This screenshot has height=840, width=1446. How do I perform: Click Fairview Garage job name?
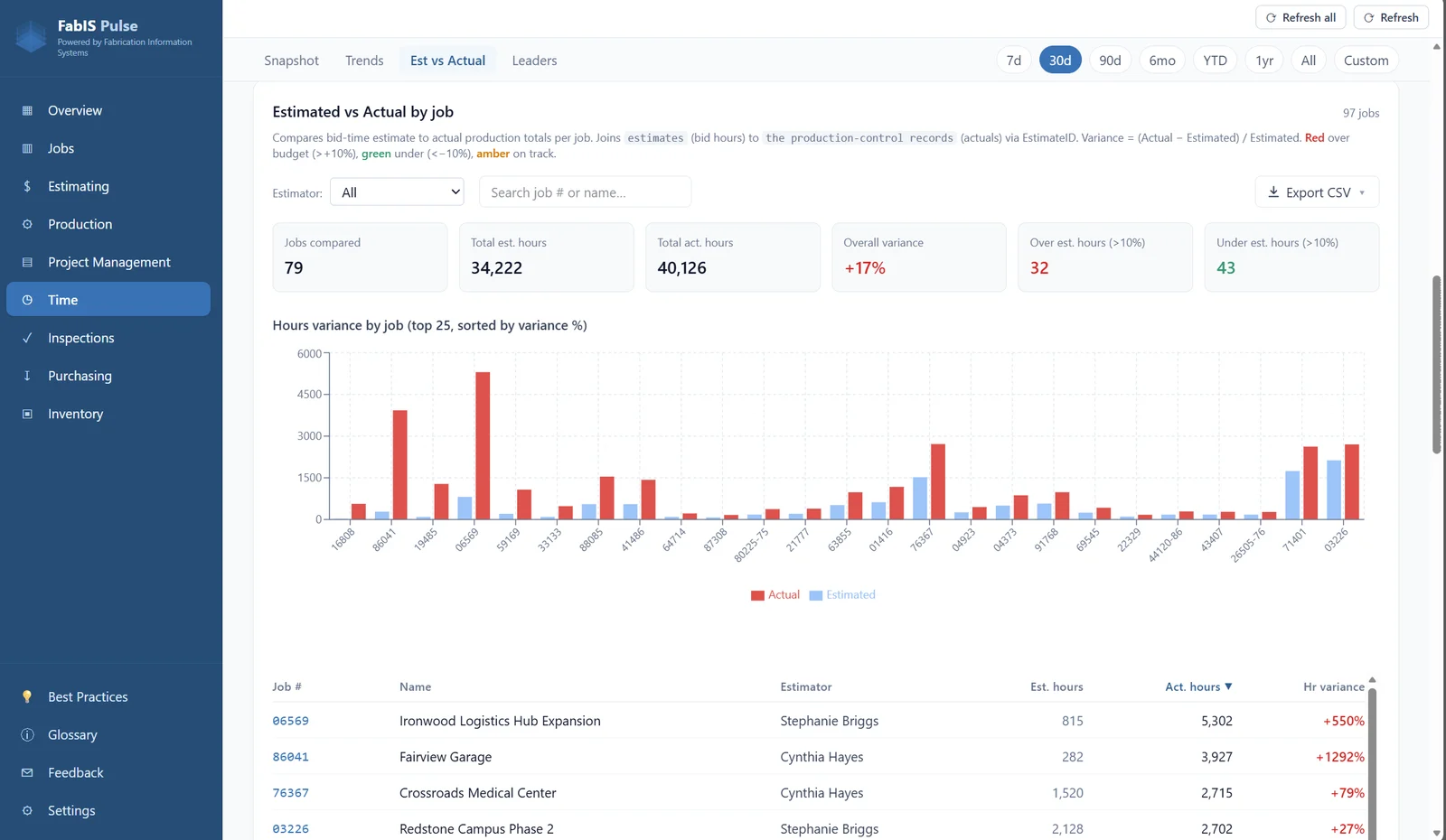[446, 757]
